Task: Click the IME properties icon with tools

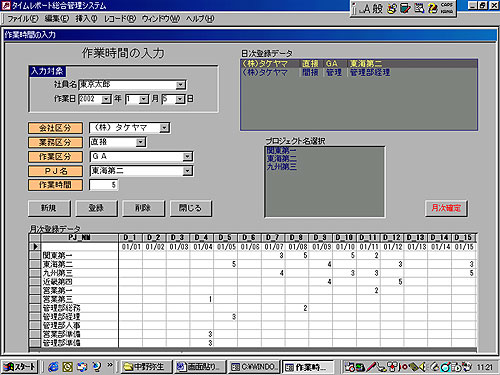Action: 419,8
